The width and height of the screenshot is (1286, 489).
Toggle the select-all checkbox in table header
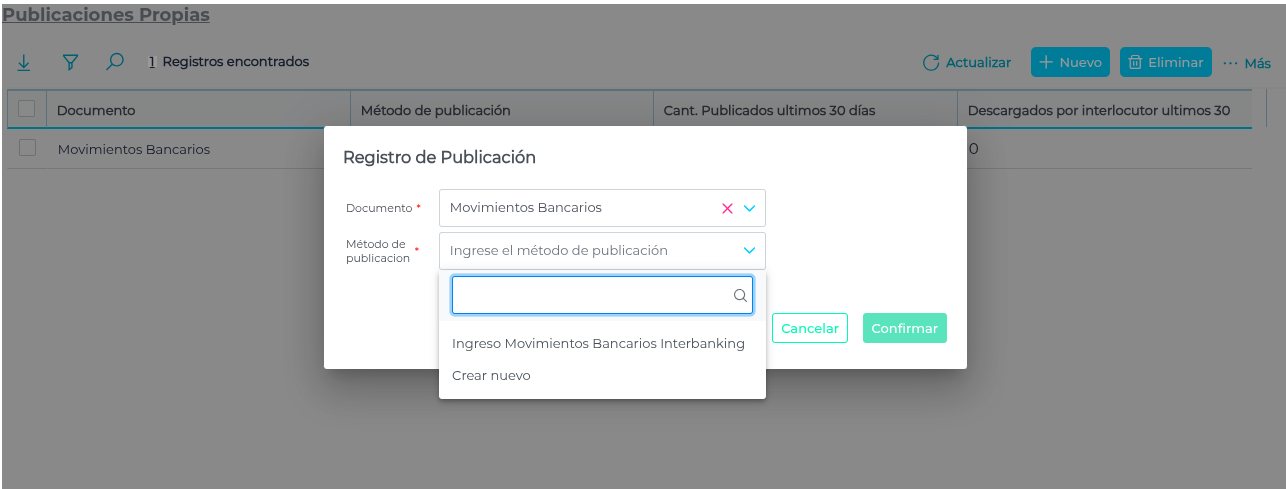pyautogui.click(x=27, y=109)
